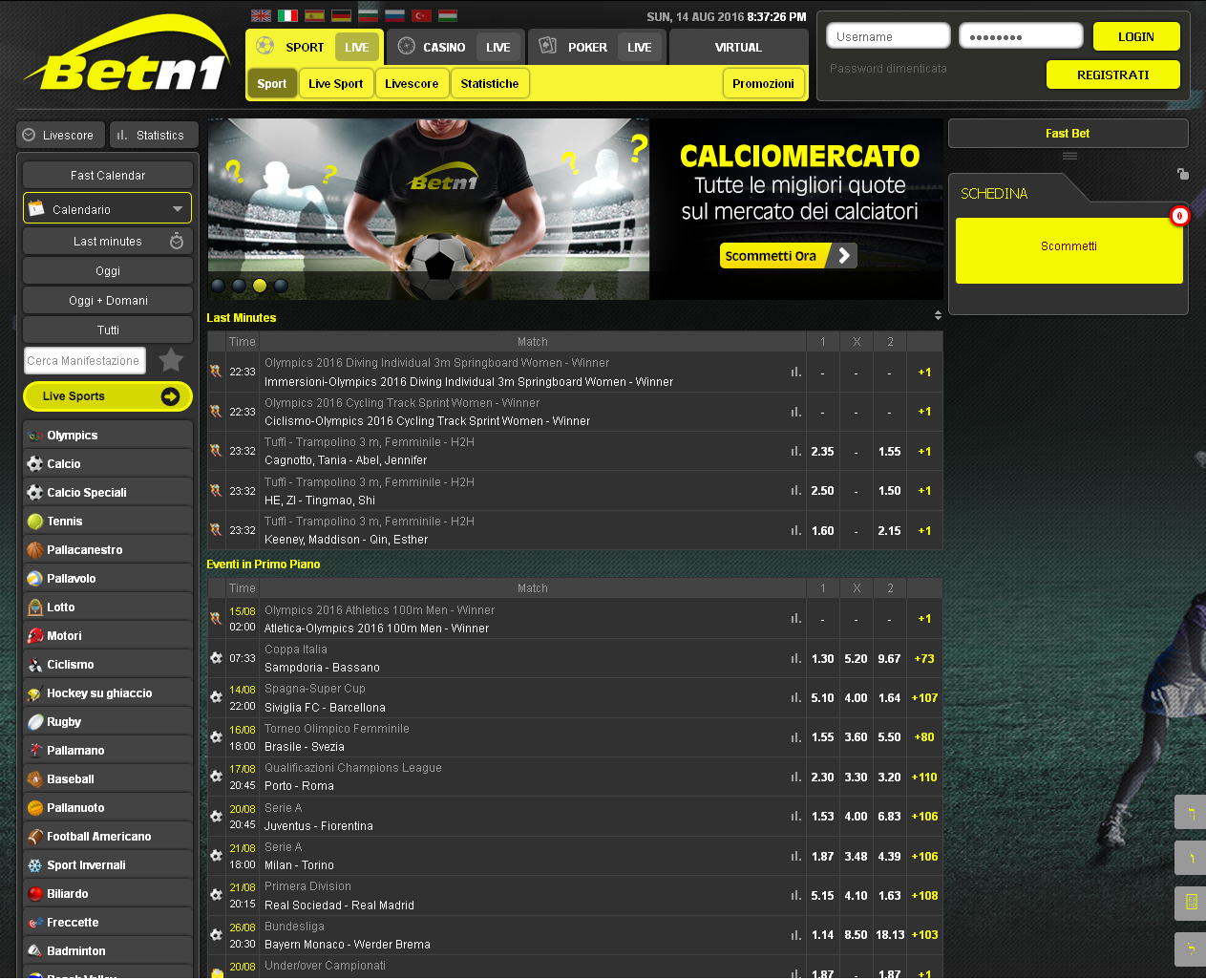The width and height of the screenshot is (1206, 980).
Task: Open statistics icon for Cagnotto, Tania - Abel, Jennifer
Action: point(795,451)
